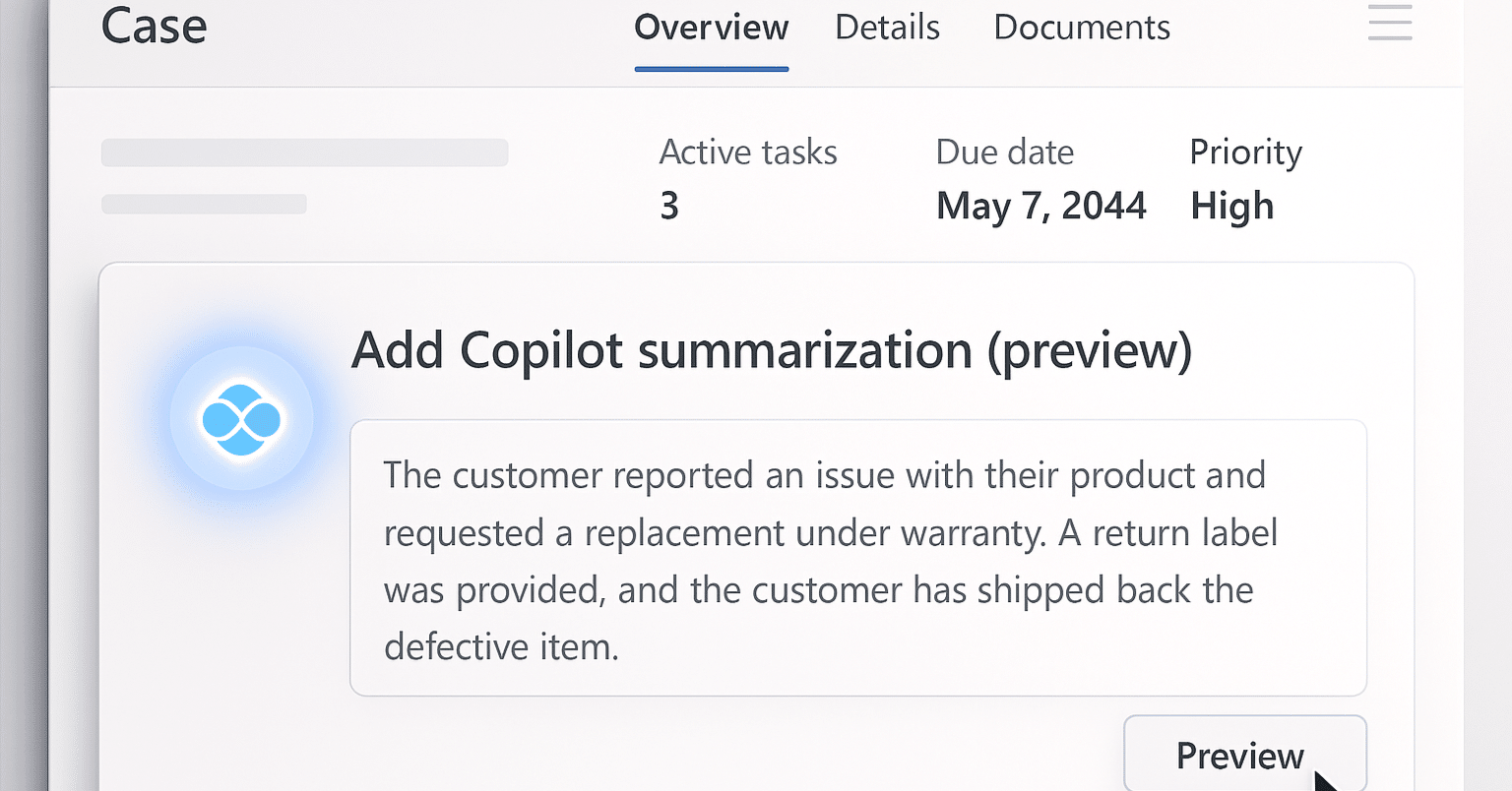Click the Add Copilot summarization heading

pyautogui.click(x=771, y=350)
